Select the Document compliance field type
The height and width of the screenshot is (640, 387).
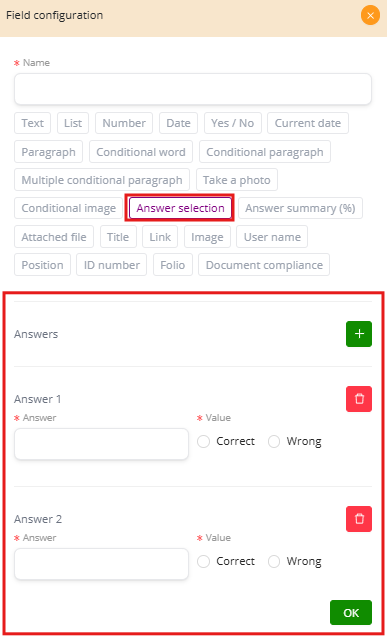[x=264, y=265]
